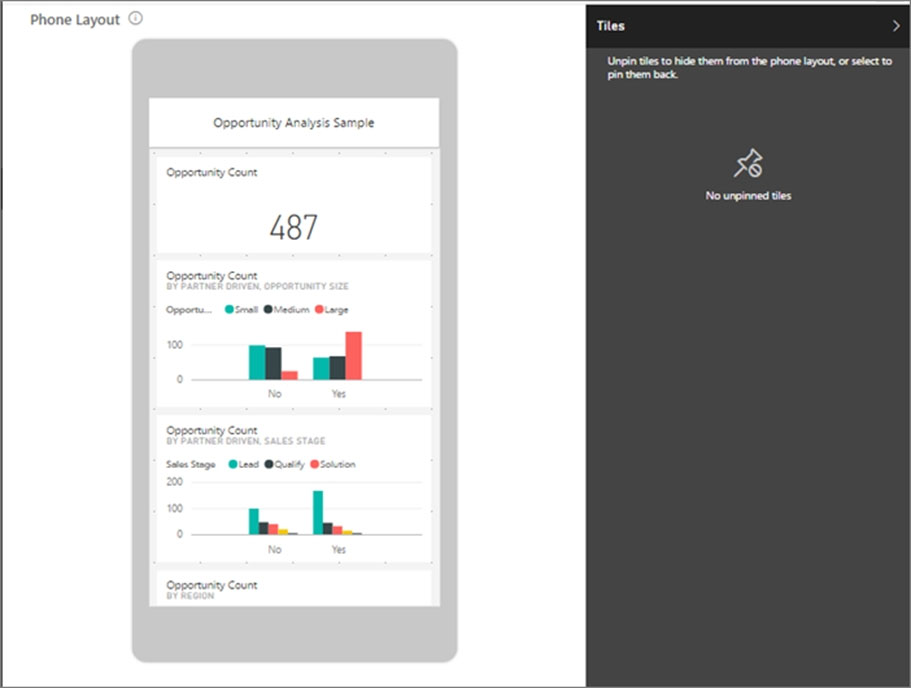Click the Small legend teal marker
The width and height of the screenshot is (911, 688).
click(x=227, y=310)
